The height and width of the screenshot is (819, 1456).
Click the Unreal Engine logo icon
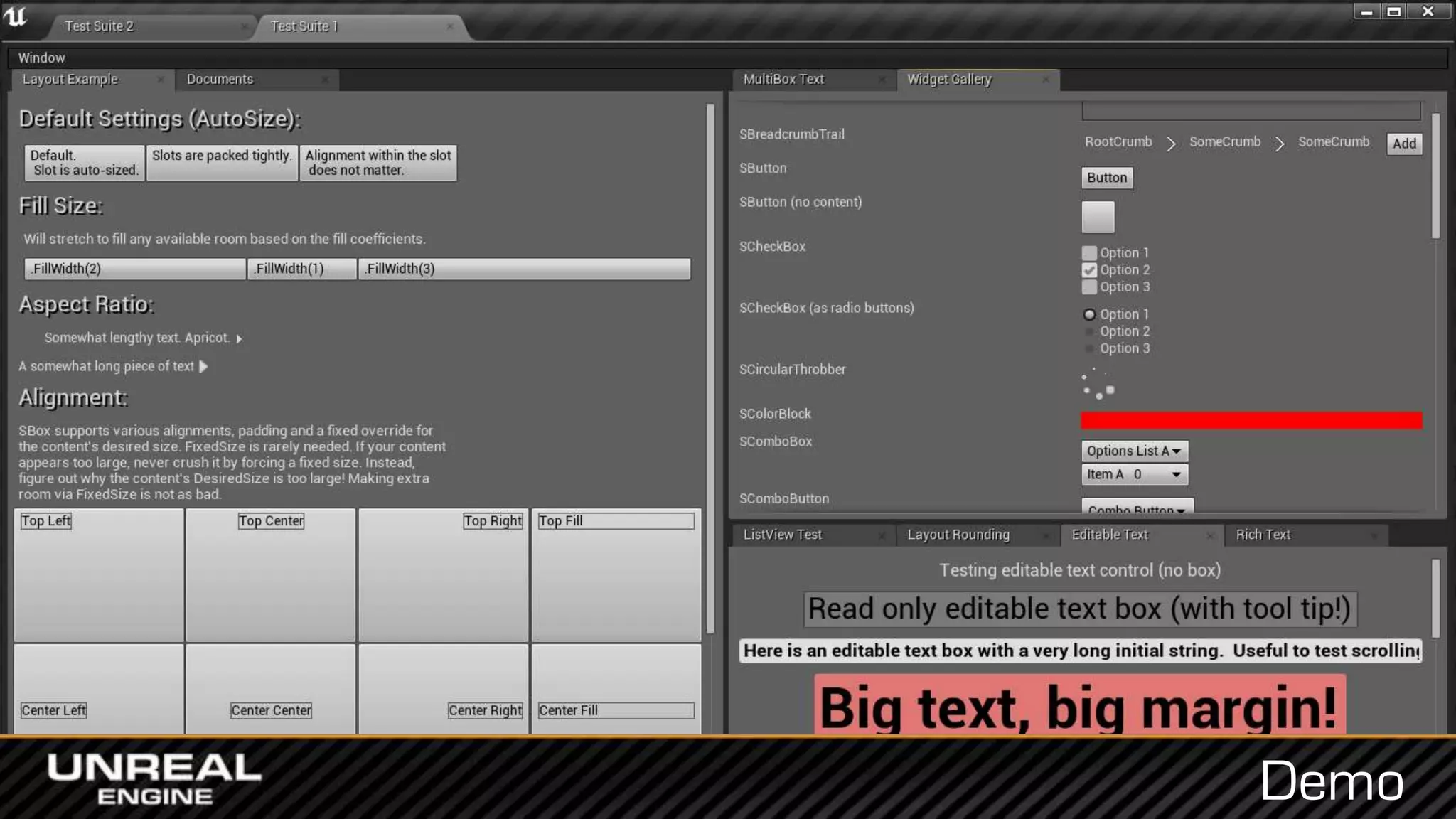[16, 16]
